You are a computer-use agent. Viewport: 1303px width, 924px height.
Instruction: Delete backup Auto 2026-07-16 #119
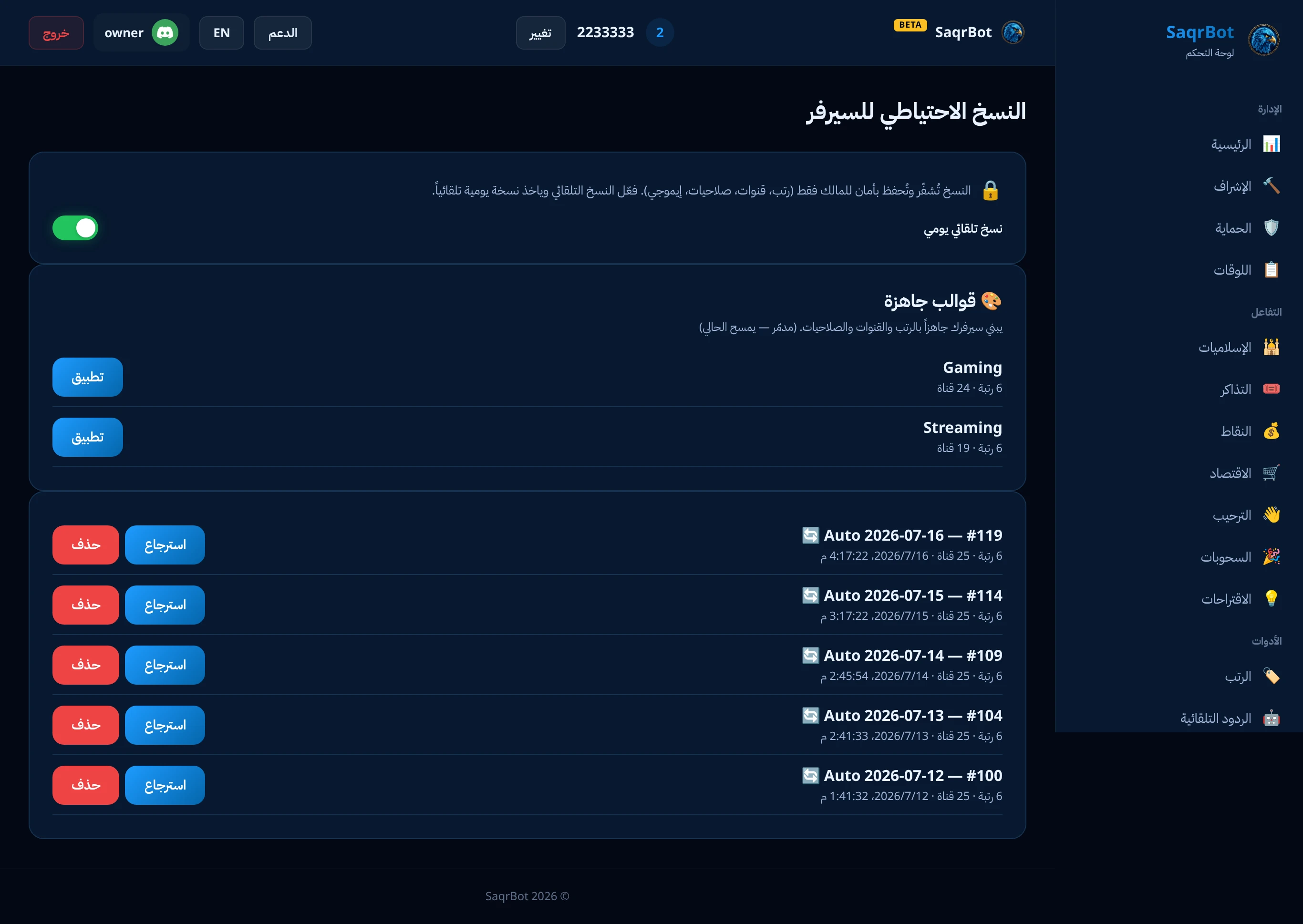click(x=86, y=544)
